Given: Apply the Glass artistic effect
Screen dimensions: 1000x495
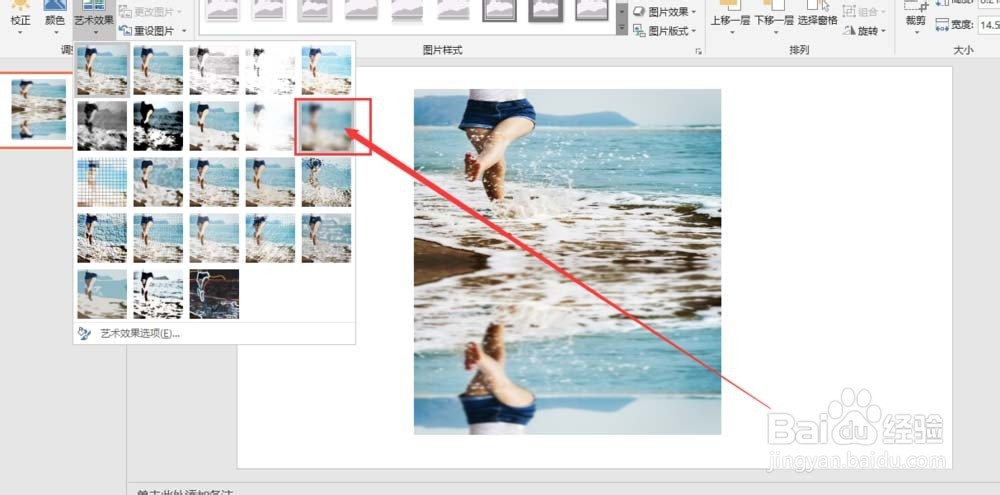Looking at the screenshot, I should click(x=327, y=182).
